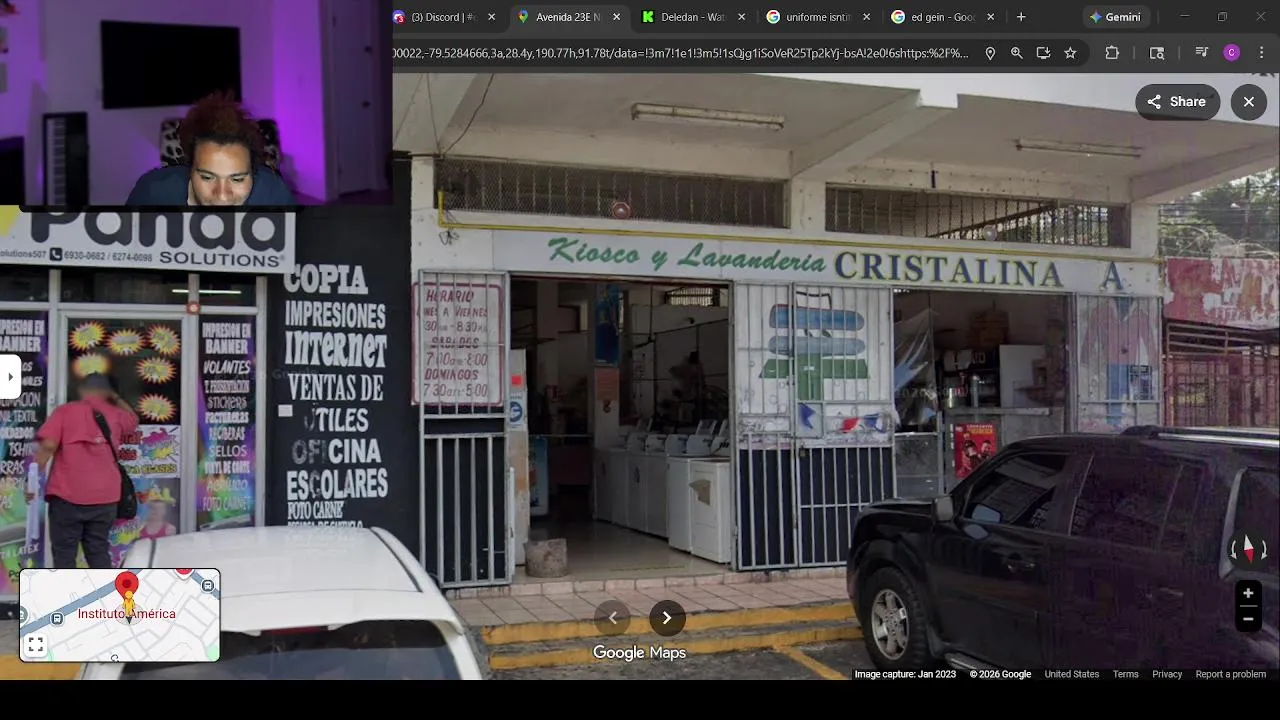Expand the minimap to full screen
Screen dimensions: 1280x720
tap(35, 645)
